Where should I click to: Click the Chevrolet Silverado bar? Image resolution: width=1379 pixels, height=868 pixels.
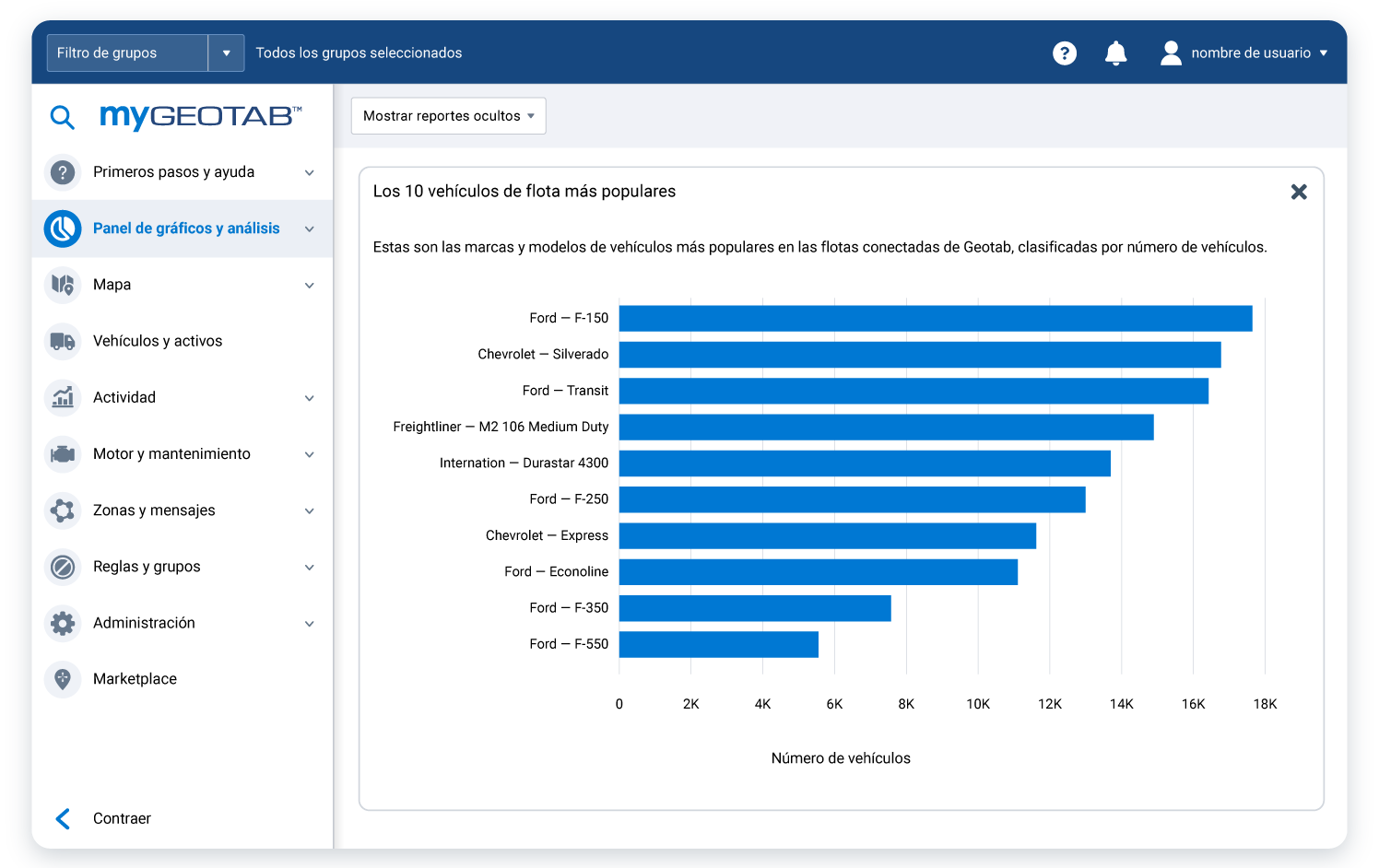pyautogui.click(x=920, y=355)
